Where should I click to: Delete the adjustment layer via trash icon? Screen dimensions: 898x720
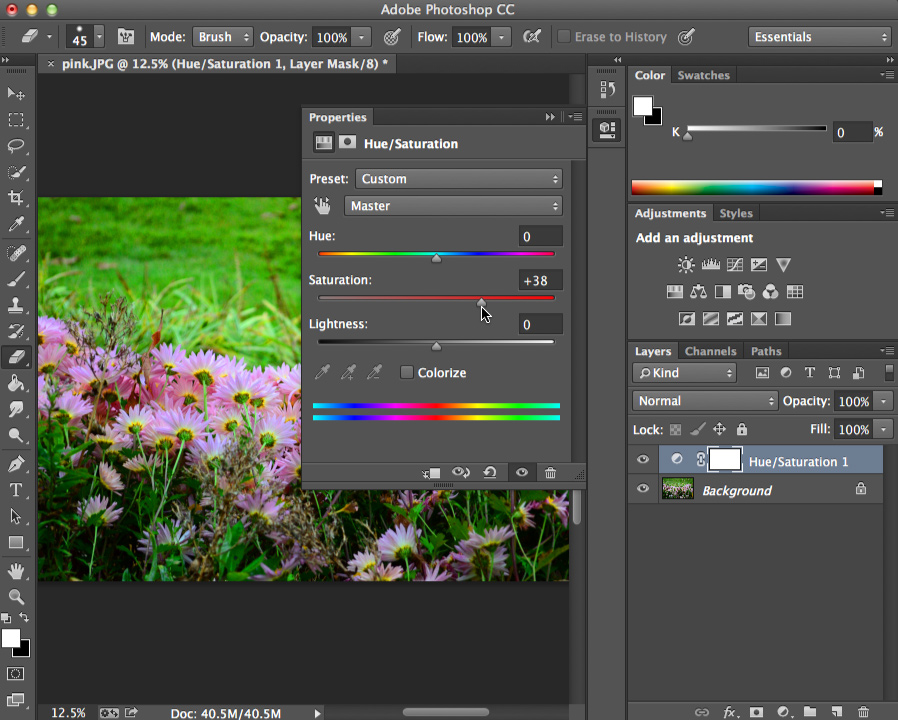550,472
